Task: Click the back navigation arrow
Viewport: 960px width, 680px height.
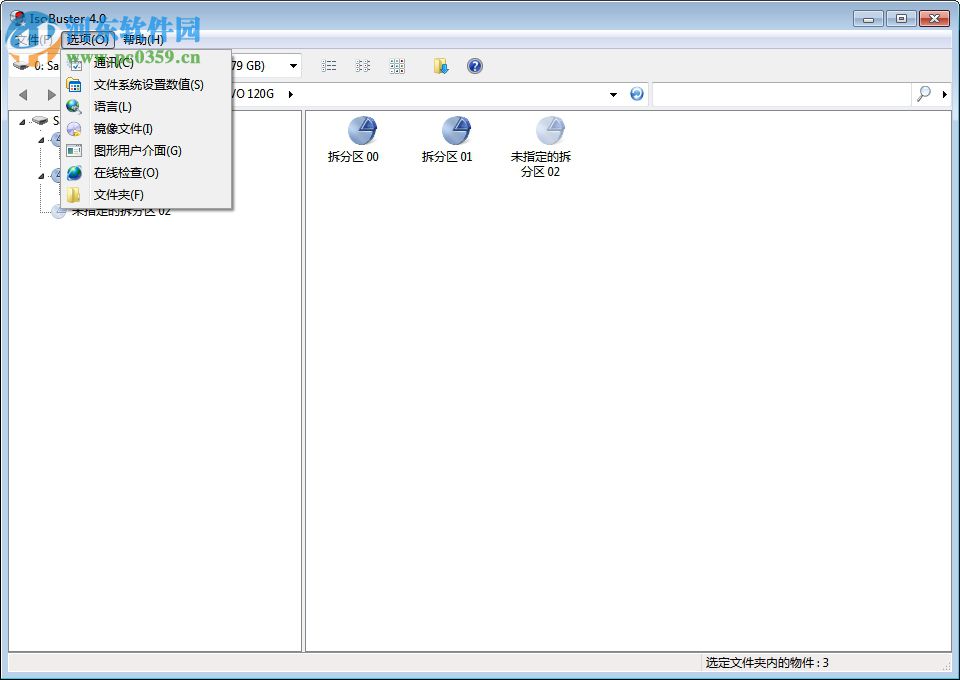Action: point(24,95)
